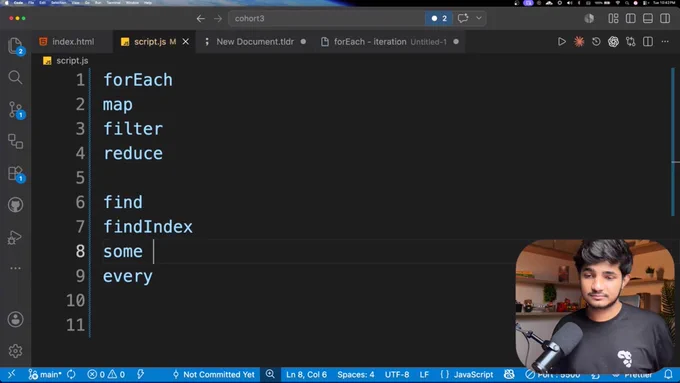Image resolution: width=680 pixels, height=383 pixels.
Task: Open changes with the compare icon
Action: click(x=631, y=42)
